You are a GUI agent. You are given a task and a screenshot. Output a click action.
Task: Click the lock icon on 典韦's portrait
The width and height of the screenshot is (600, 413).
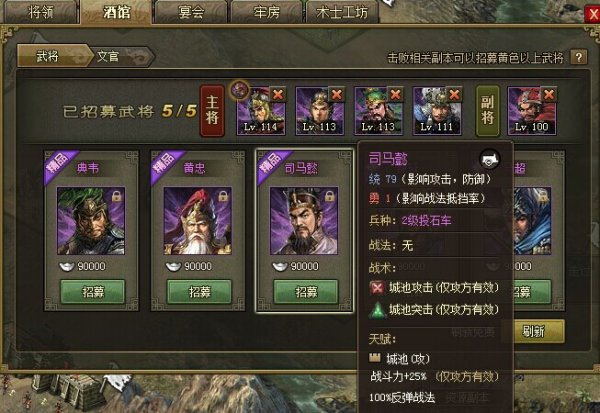click(x=116, y=196)
